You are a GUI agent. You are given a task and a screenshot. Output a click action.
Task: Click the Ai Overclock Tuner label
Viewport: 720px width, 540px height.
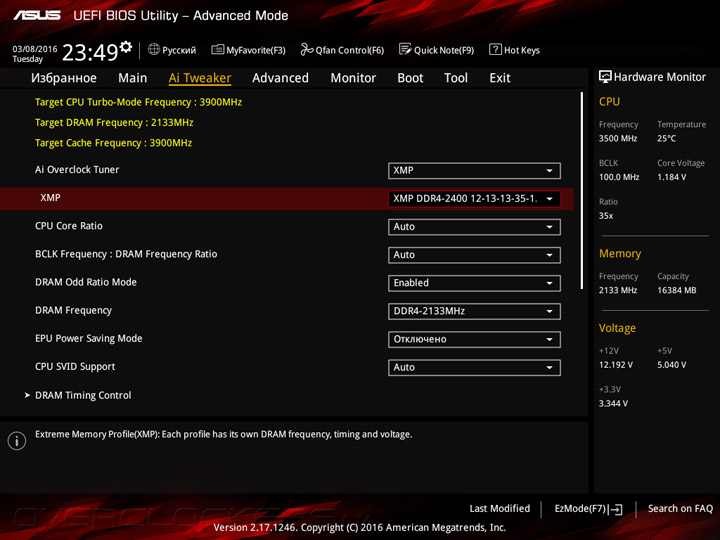pos(77,169)
